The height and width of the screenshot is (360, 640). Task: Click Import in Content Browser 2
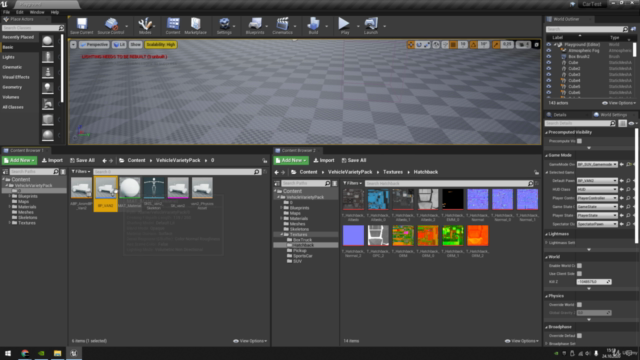point(324,160)
